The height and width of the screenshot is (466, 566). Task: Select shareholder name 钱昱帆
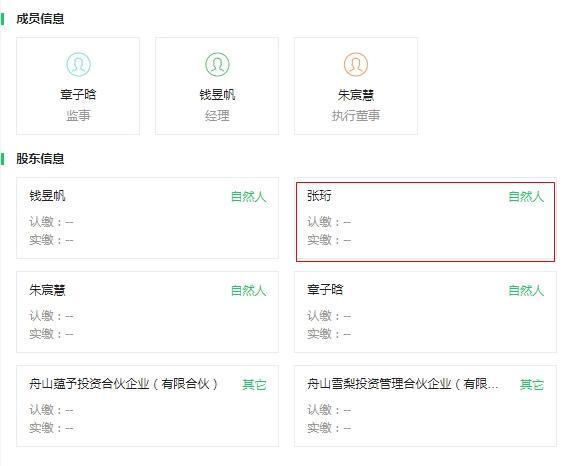coord(47,196)
